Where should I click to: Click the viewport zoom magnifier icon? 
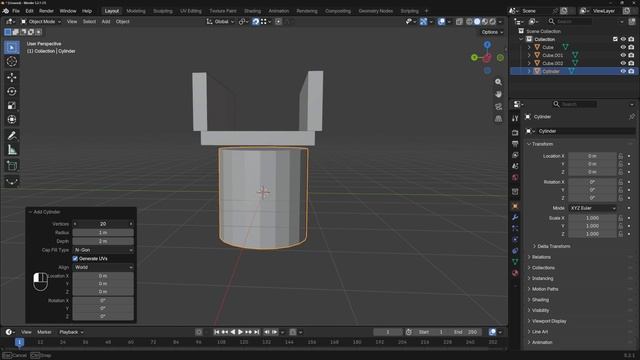click(x=498, y=82)
